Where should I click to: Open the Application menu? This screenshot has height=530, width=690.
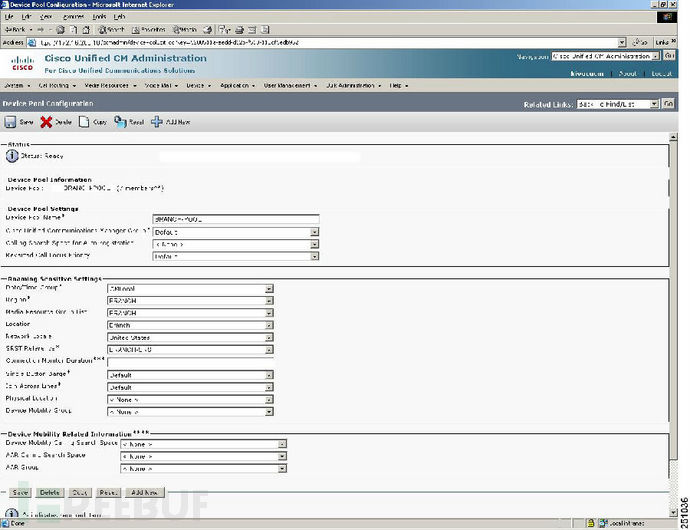coord(238,85)
